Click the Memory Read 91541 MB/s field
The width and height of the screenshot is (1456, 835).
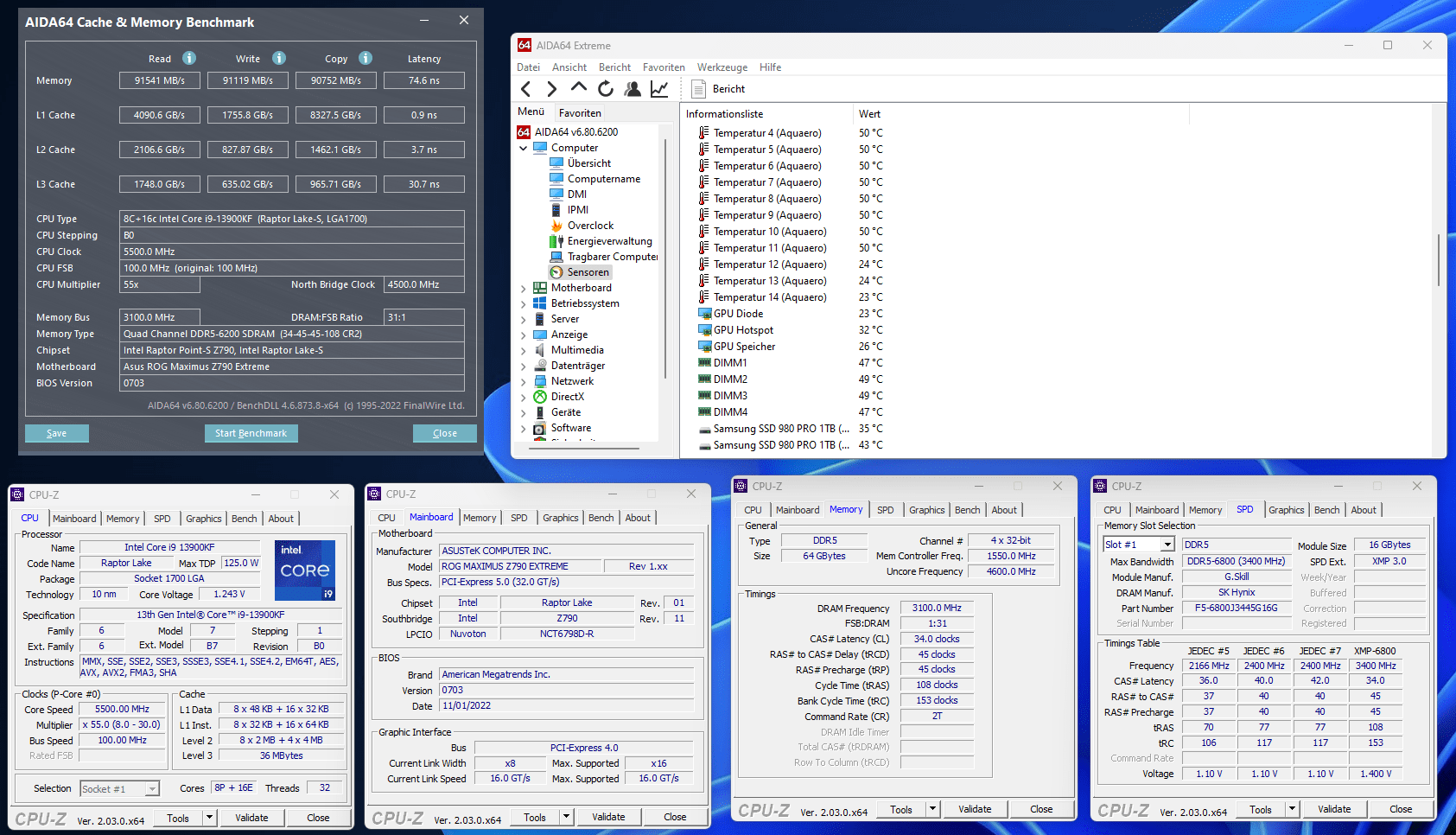click(x=160, y=80)
